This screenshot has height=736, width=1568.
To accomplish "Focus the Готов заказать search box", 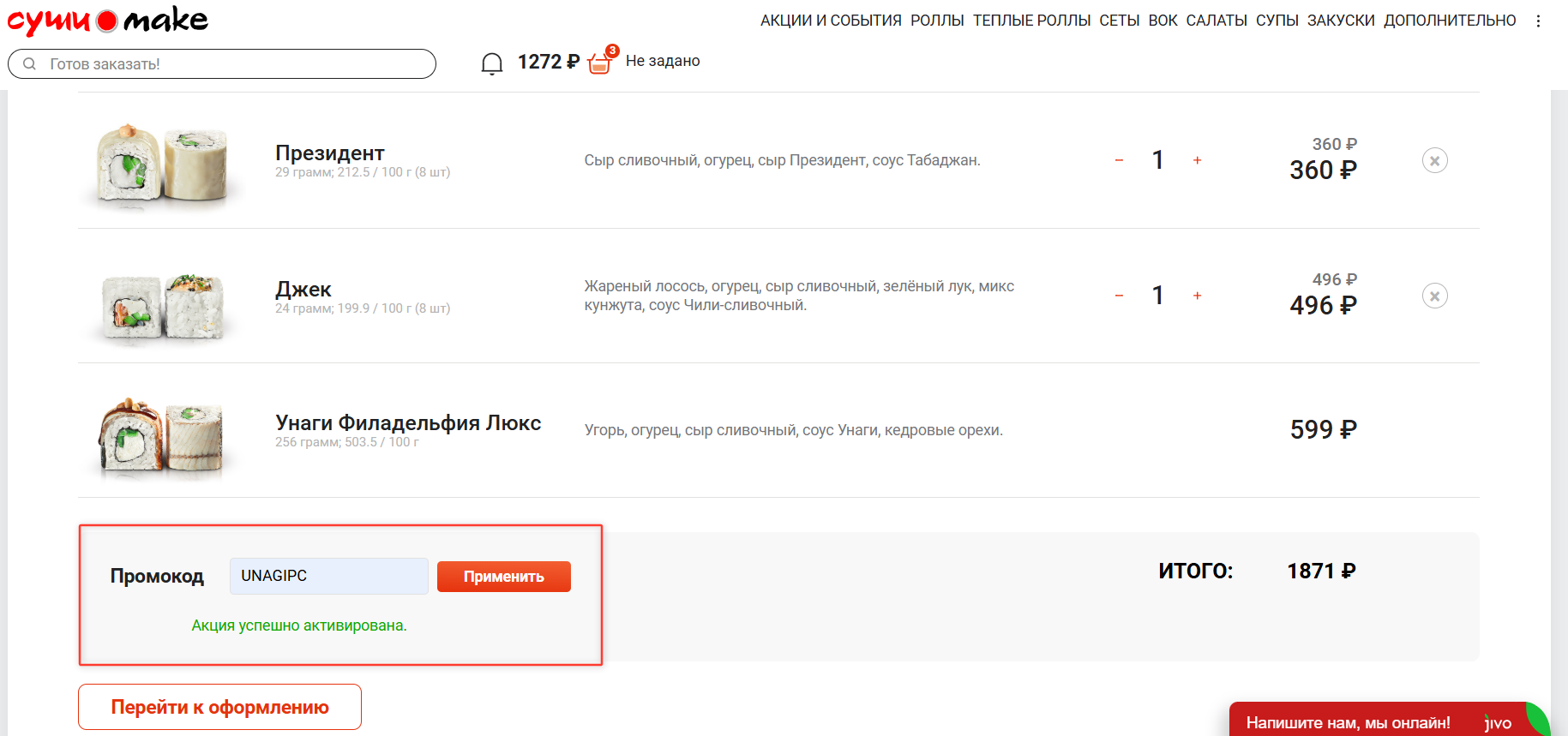I will (x=222, y=64).
